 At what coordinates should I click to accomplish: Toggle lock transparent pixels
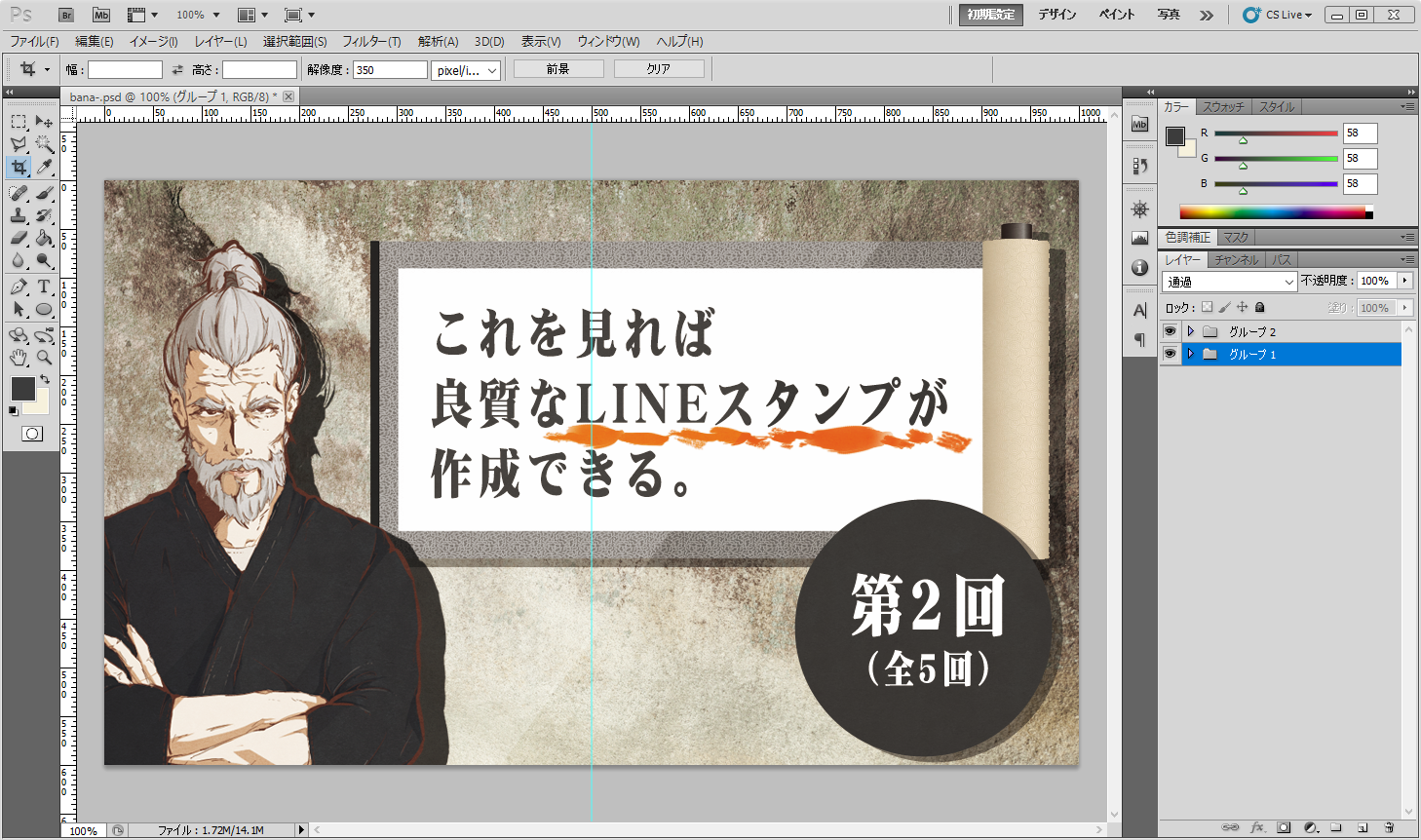click(1207, 307)
